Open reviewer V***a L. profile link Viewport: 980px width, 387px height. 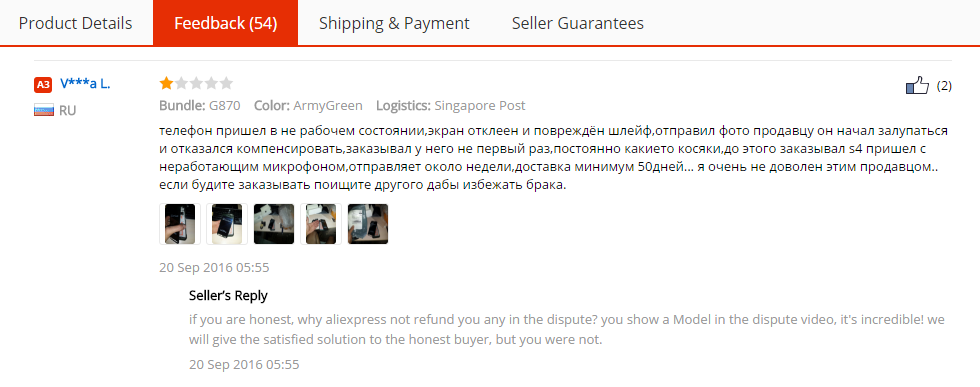tap(85, 84)
